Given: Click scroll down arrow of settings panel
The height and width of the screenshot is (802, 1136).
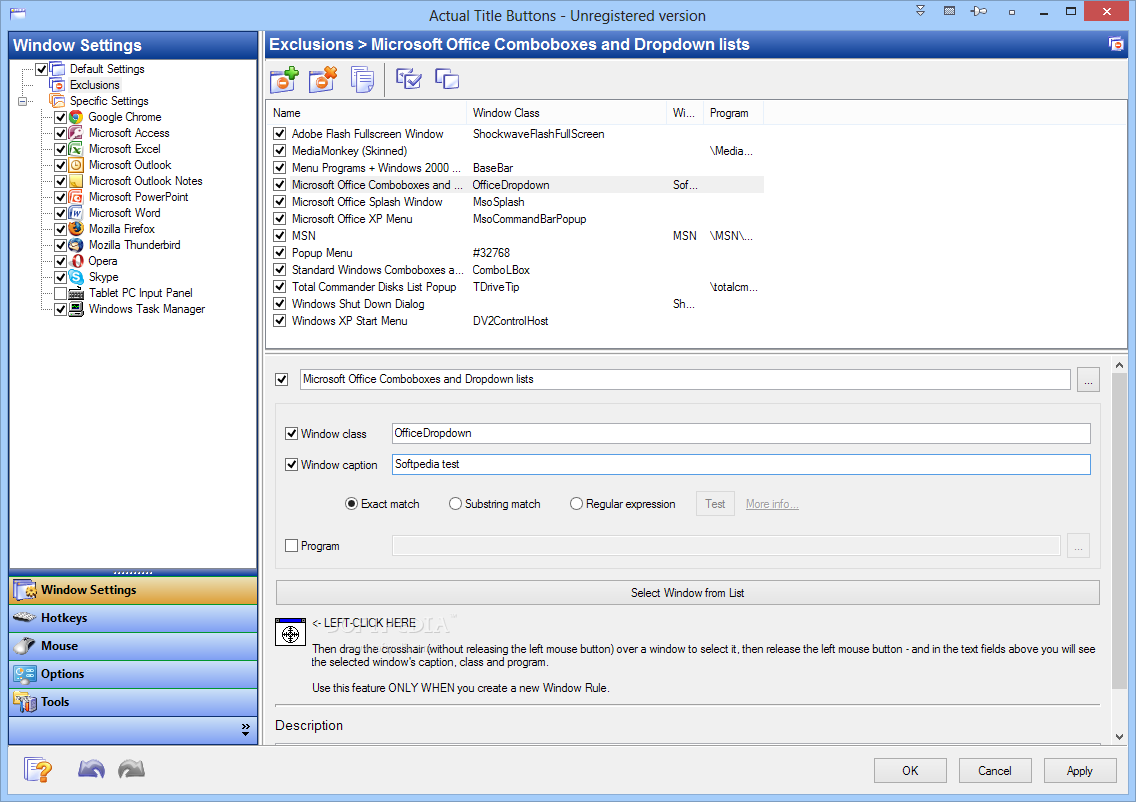Looking at the screenshot, I should point(1119,736).
